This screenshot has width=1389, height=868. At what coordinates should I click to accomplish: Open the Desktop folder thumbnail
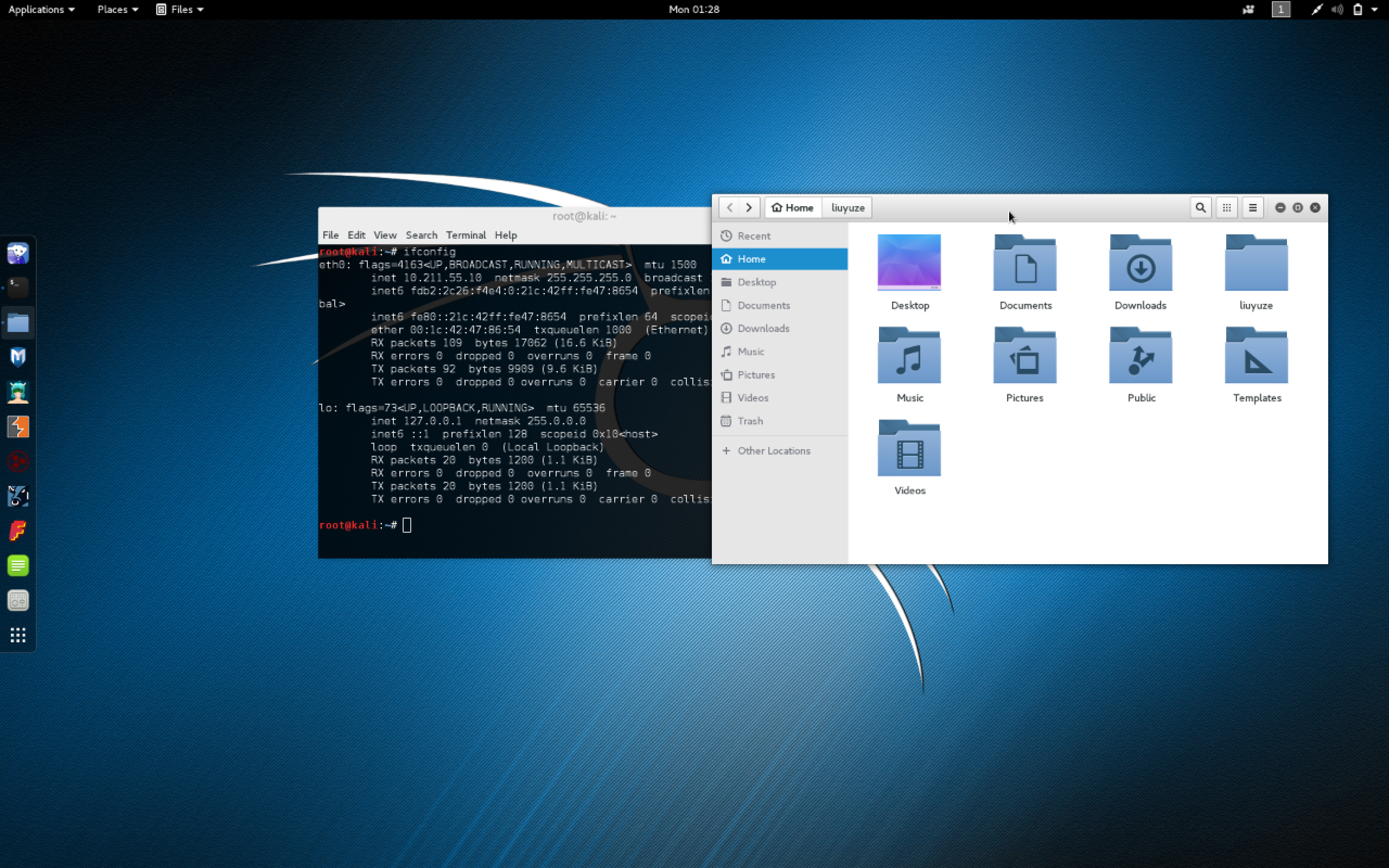coord(909,263)
